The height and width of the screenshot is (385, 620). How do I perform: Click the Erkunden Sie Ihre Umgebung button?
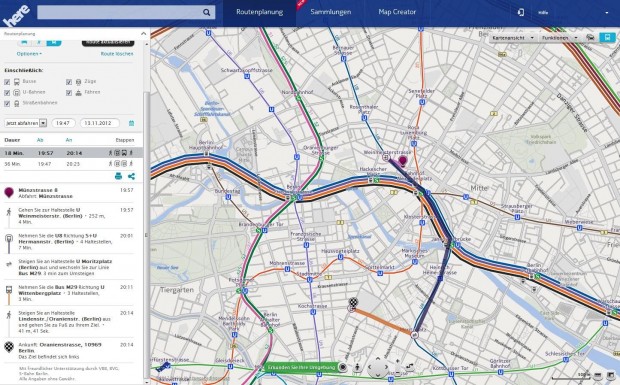[301, 367]
